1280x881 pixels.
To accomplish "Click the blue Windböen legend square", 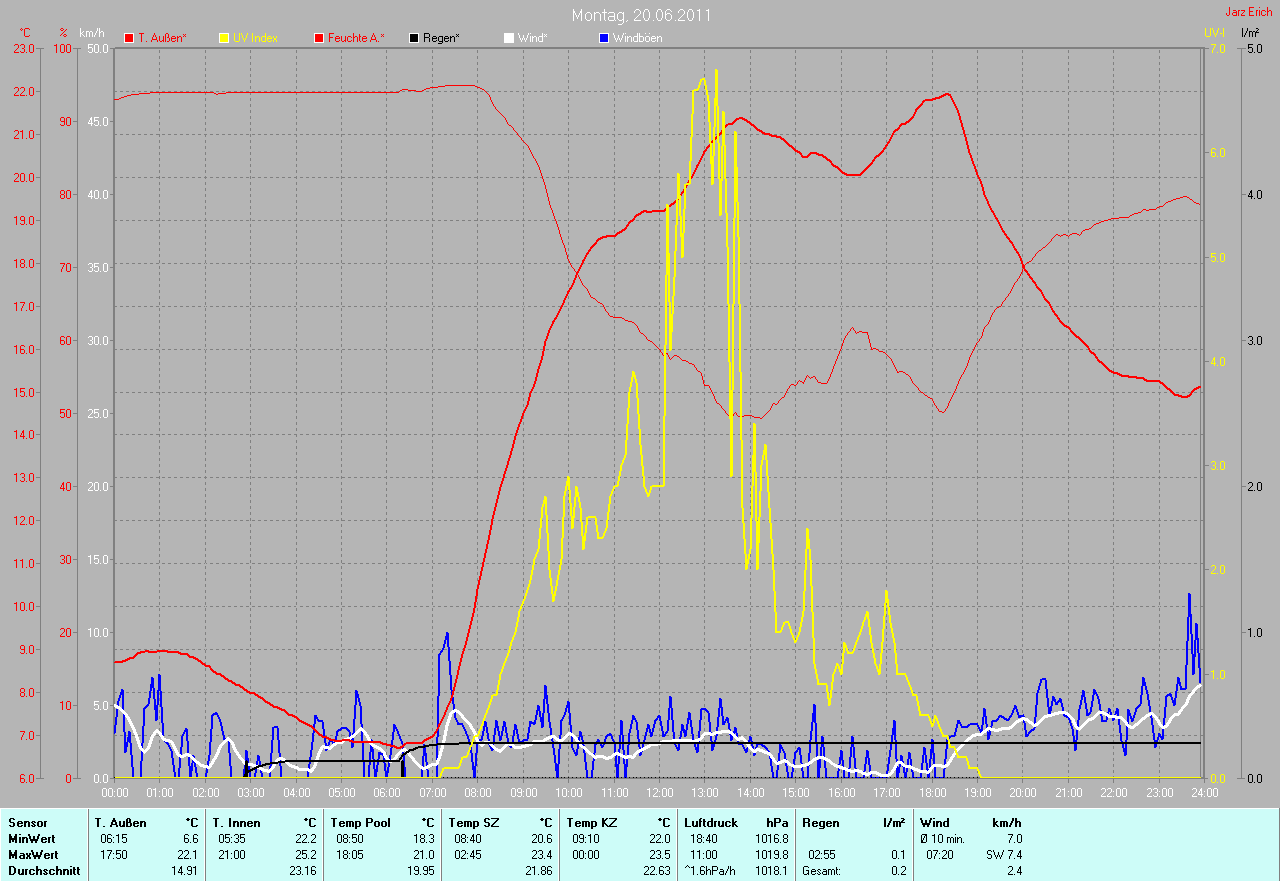I will click(x=604, y=38).
